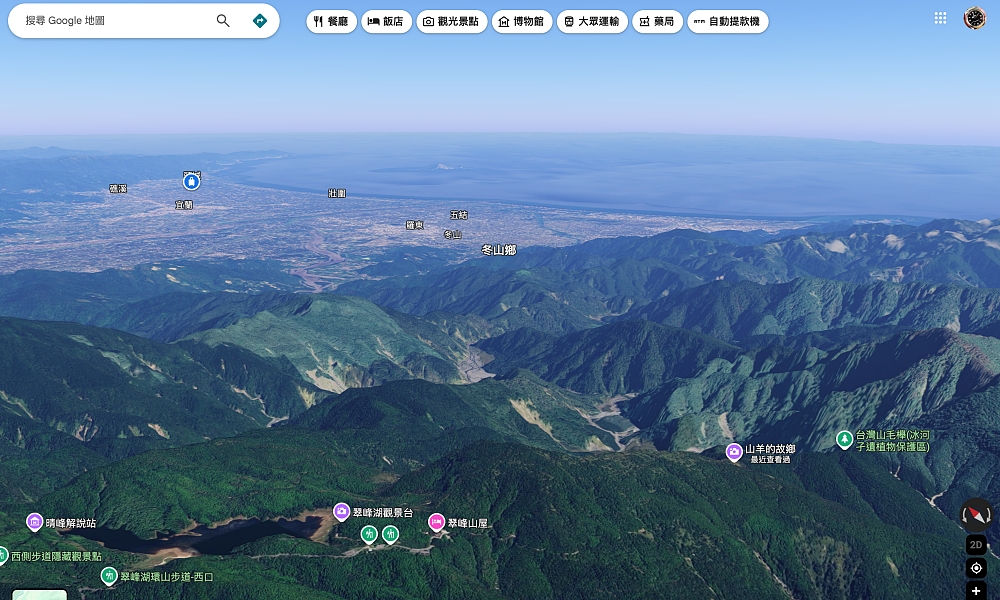Switch to 2D view
Screen dimensions: 1000x600
(976, 545)
